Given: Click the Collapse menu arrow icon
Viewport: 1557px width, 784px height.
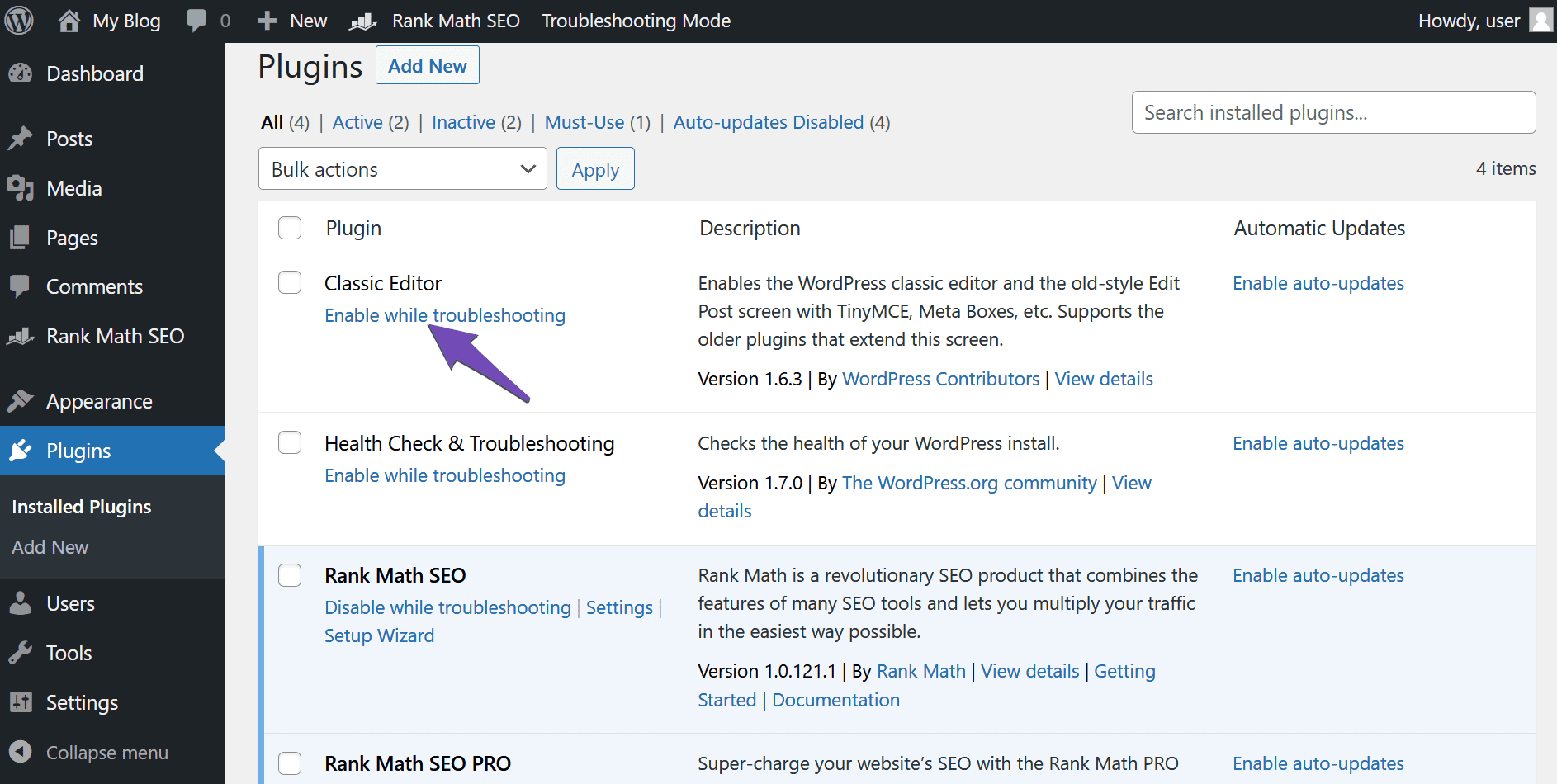Looking at the screenshot, I should pyautogui.click(x=21, y=752).
